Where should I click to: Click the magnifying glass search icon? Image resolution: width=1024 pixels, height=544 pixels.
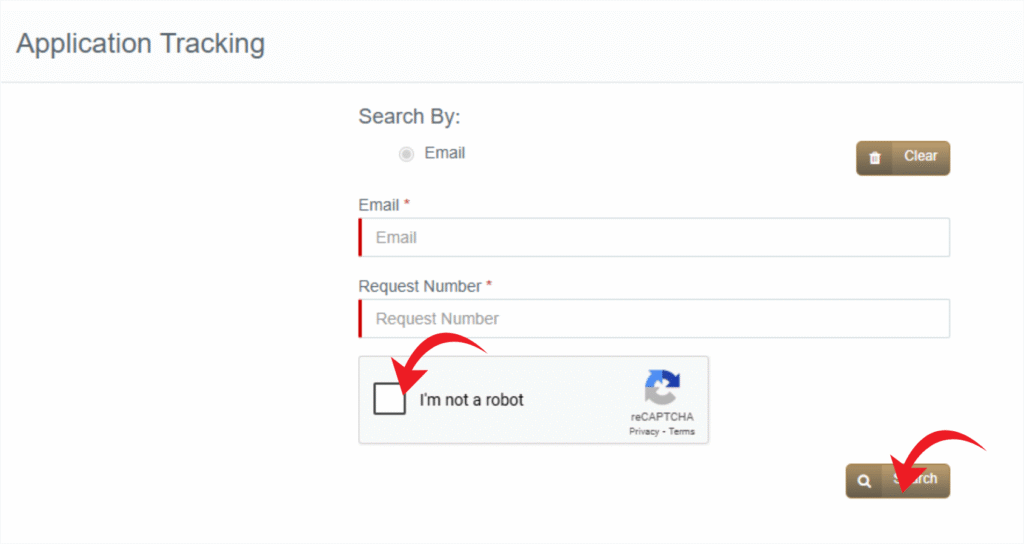pos(864,481)
